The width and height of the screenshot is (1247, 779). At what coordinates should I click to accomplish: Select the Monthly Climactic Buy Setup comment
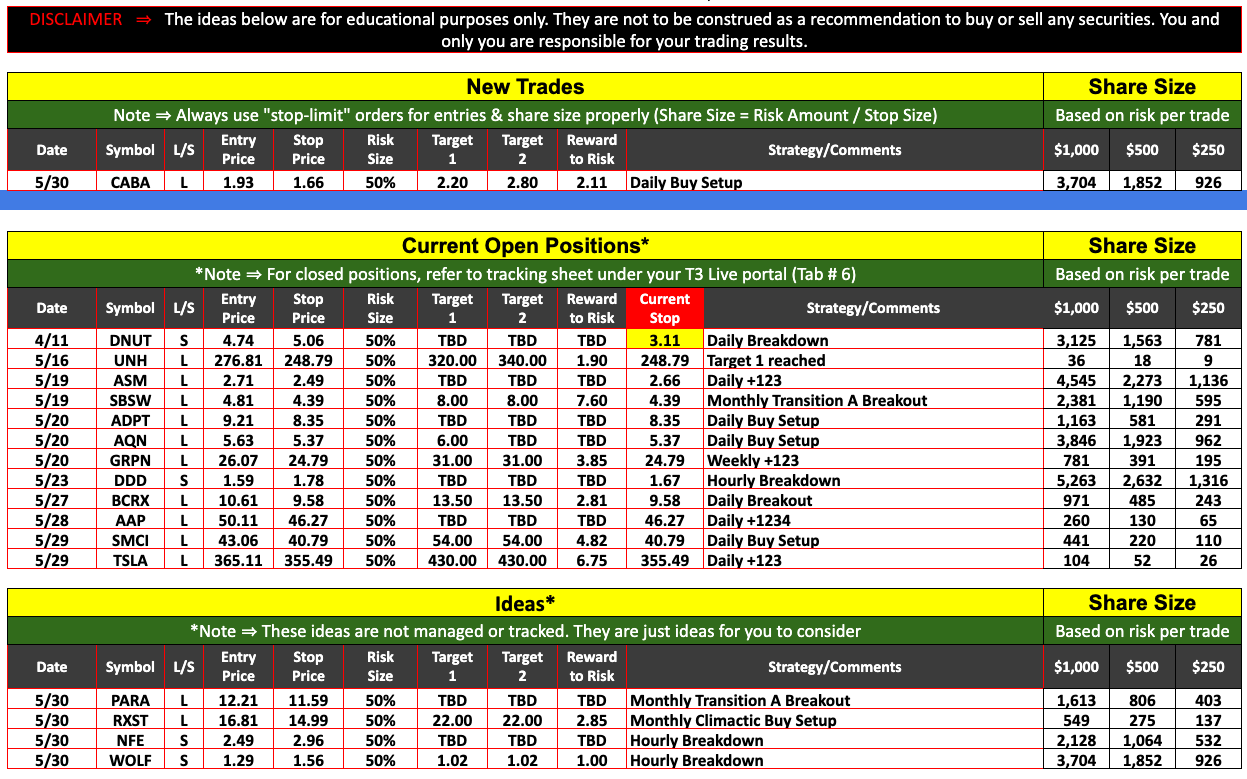coord(733,721)
